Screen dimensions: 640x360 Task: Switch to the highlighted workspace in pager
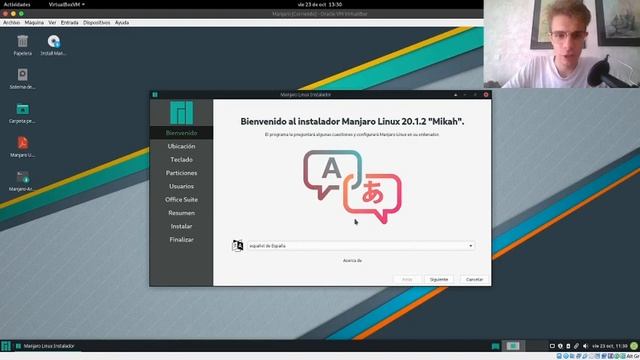(x=513, y=346)
